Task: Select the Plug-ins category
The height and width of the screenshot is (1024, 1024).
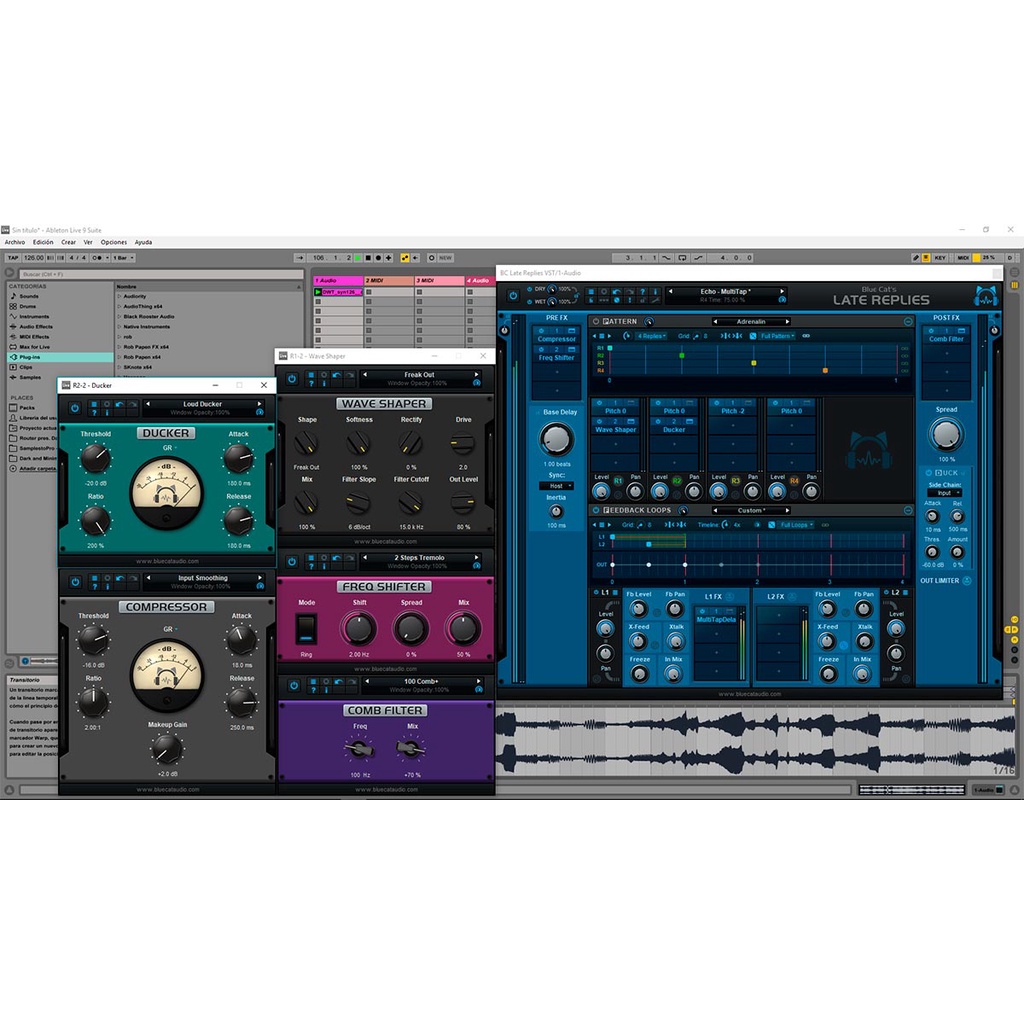Action: coord(61,357)
